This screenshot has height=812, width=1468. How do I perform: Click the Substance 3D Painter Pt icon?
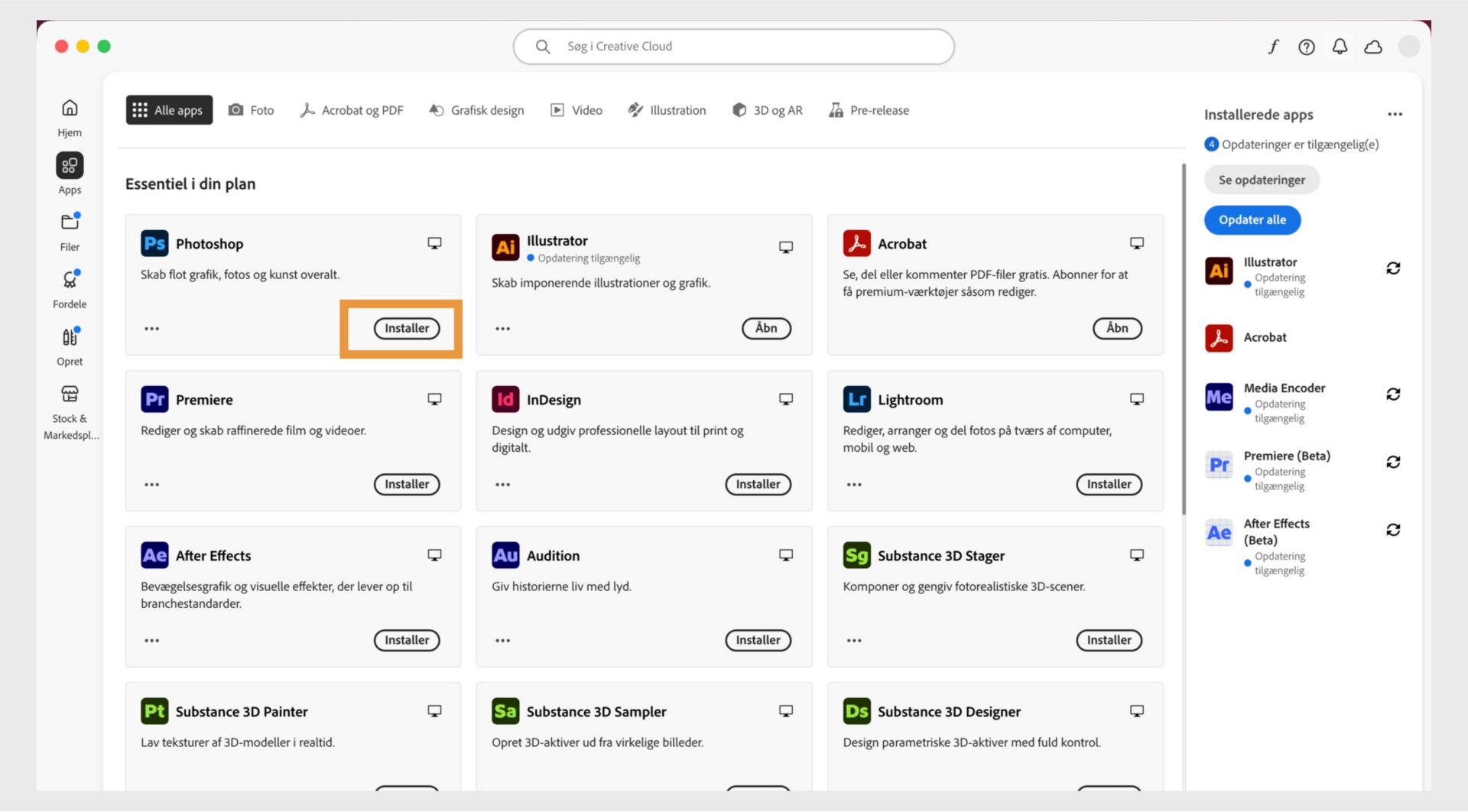(154, 711)
